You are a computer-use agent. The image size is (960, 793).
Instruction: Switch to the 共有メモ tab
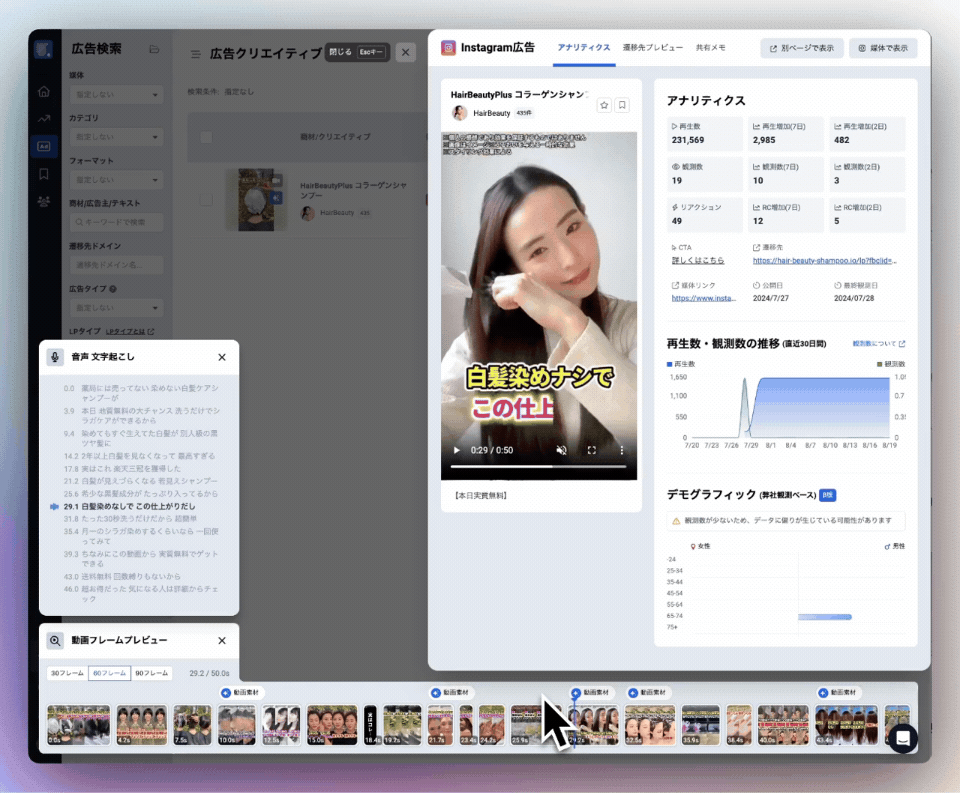[710, 48]
